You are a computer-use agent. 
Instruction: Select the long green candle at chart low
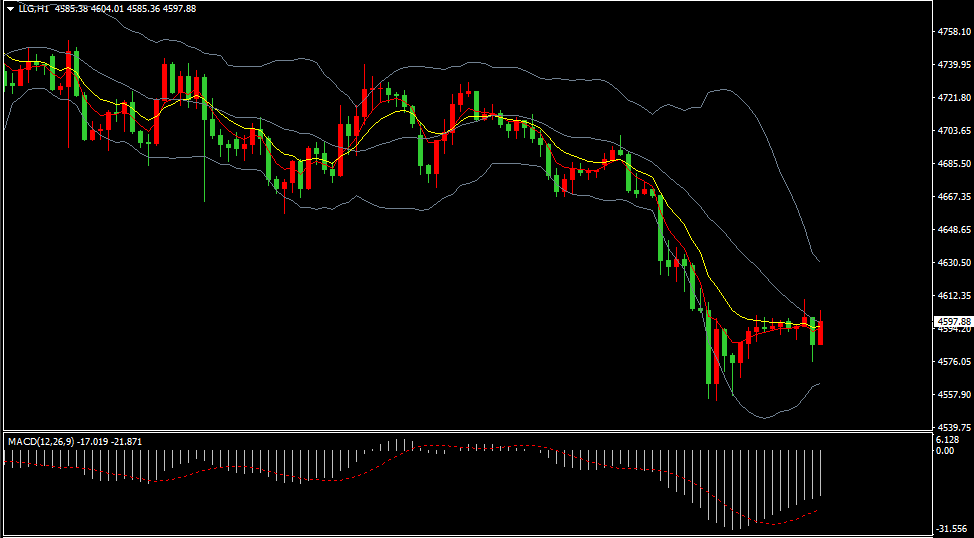pos(709,350)
